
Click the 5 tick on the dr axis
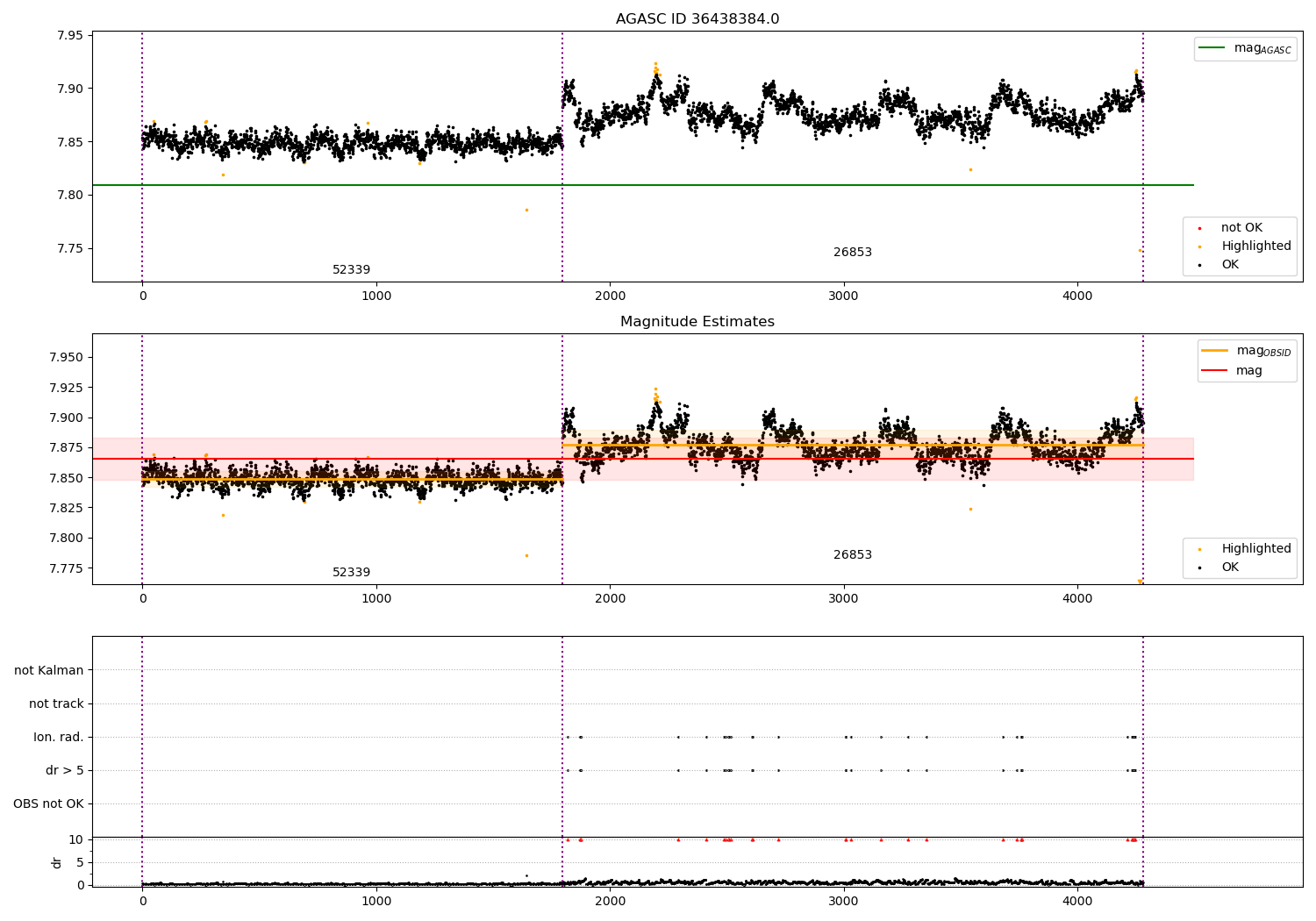(80, 862)
